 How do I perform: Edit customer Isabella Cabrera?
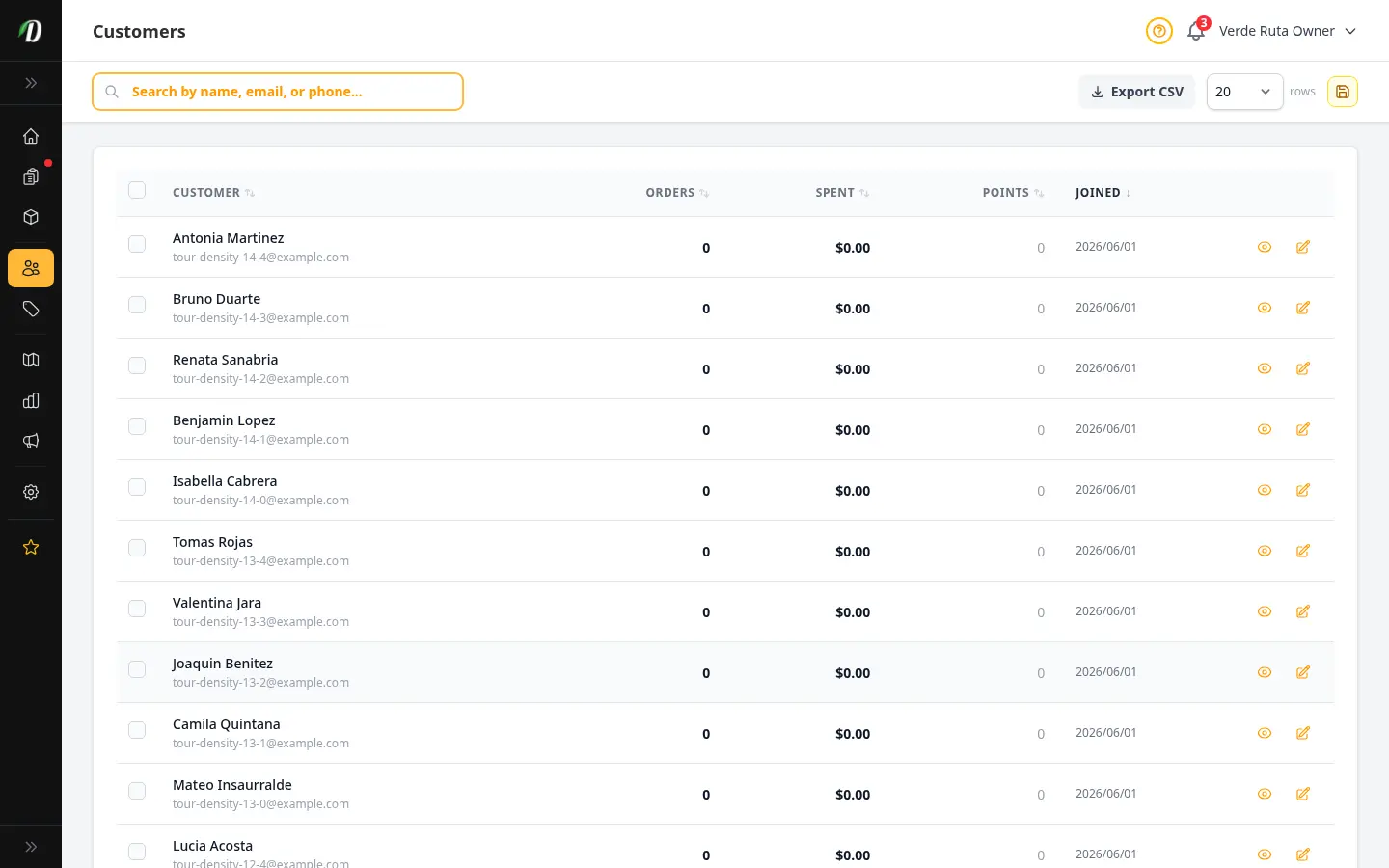pyautogui.click(x=1303, y=490)
